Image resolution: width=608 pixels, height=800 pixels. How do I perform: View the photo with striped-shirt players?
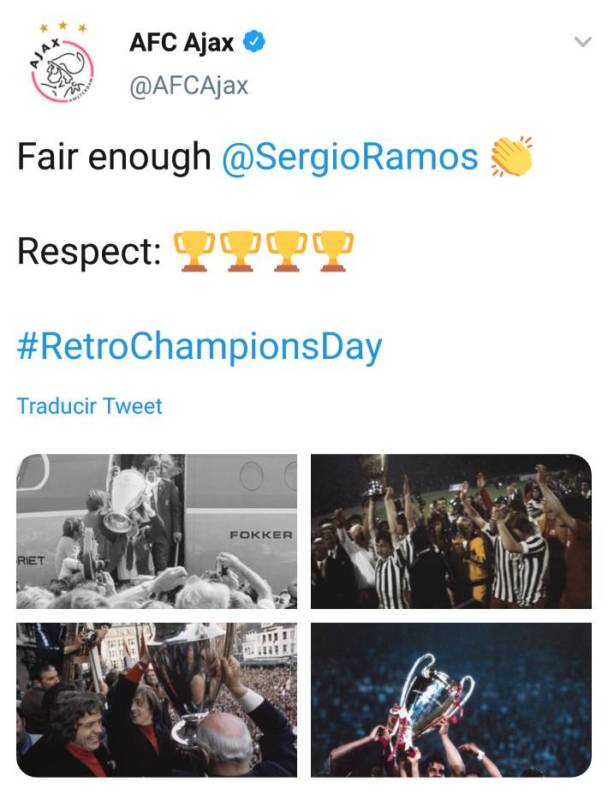[x=450, y=530]
